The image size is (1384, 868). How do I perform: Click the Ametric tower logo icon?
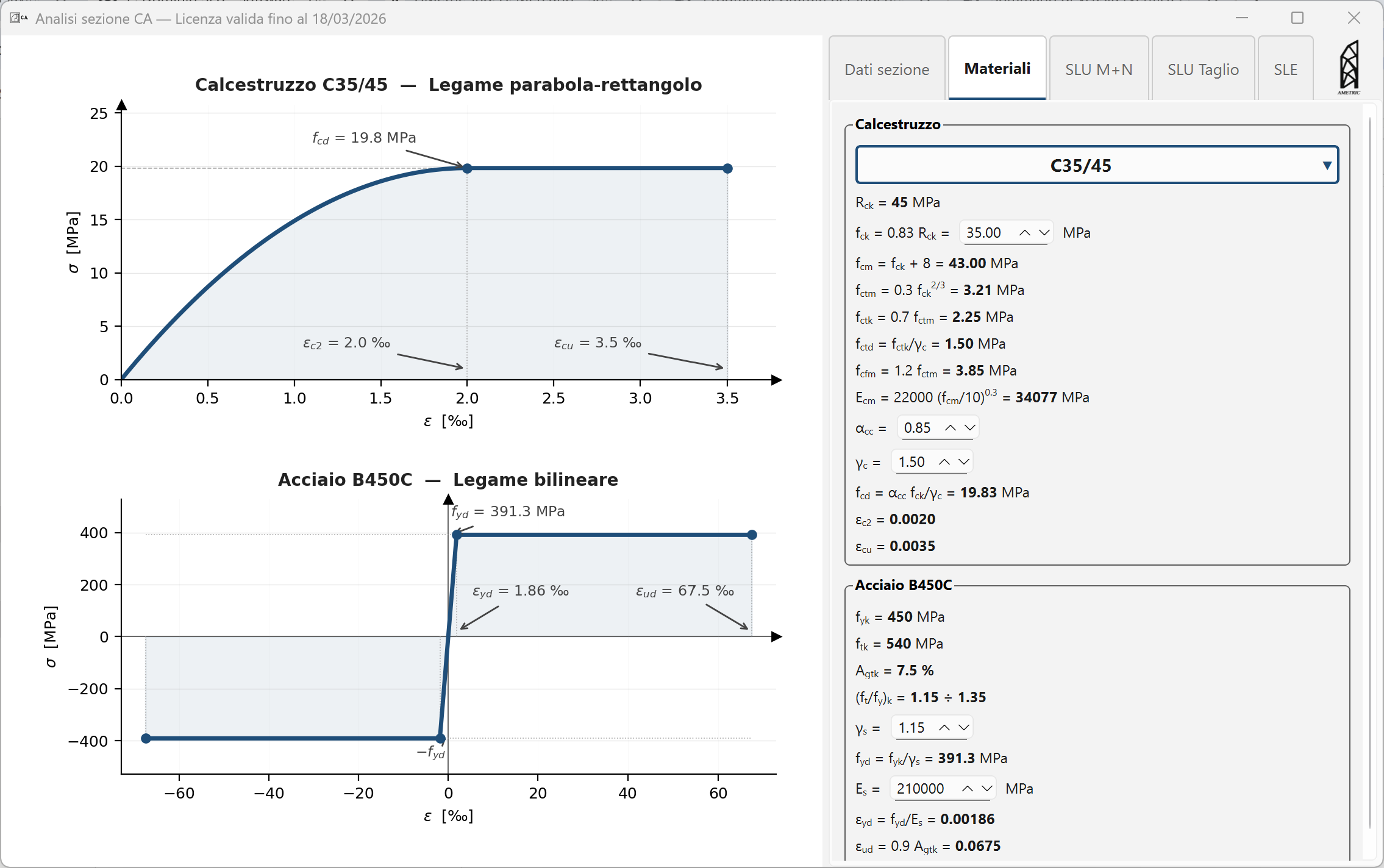click(1349, 66)
